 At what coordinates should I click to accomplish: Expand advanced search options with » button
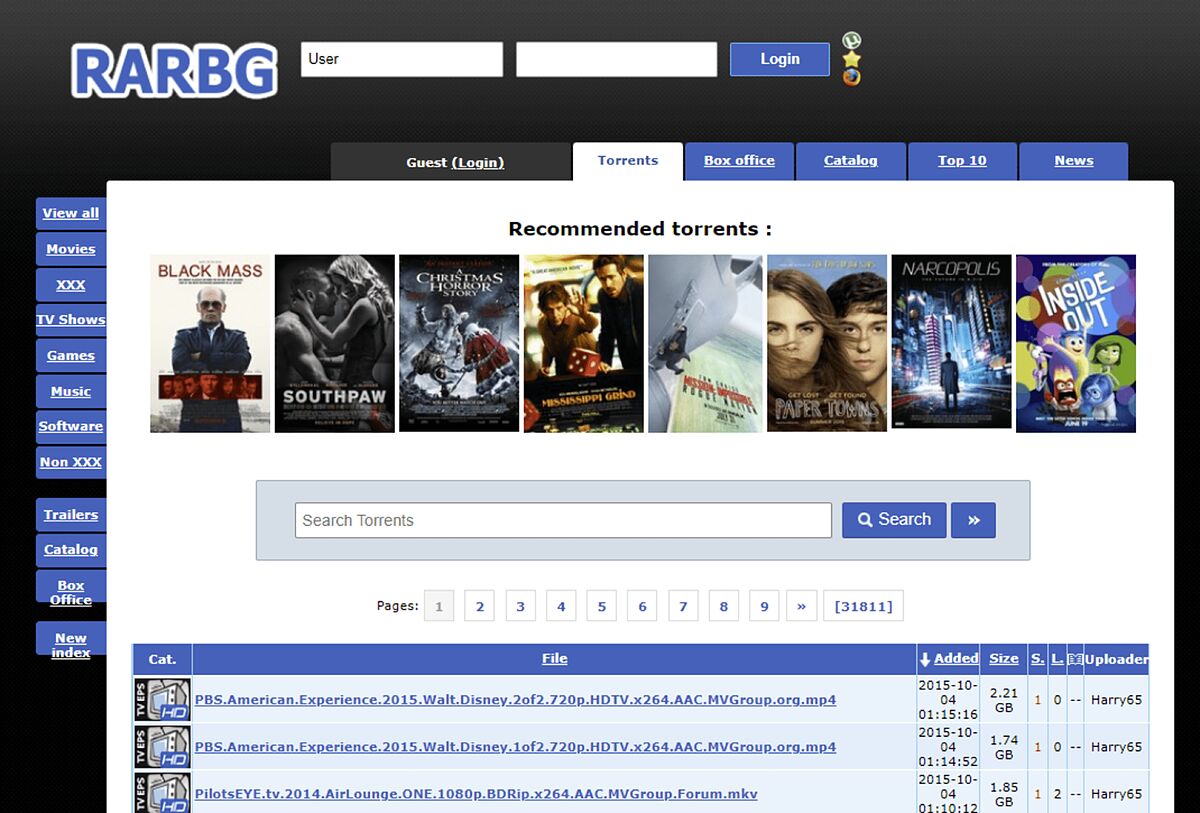[973, 520]
